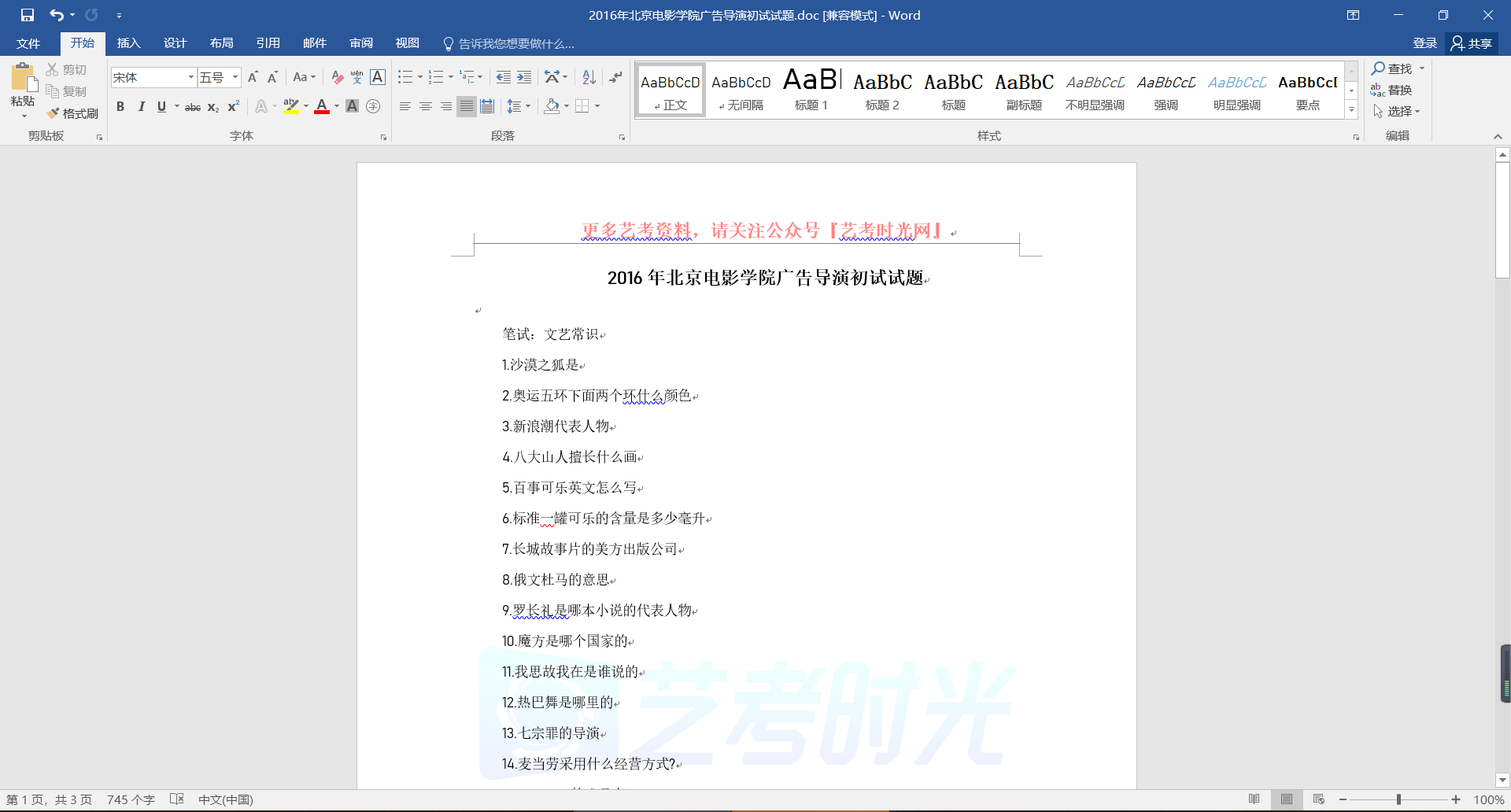The height and width of the screenshot is (812, 1511).
Task: Click the Undo arrow icon
Action: 56,15
